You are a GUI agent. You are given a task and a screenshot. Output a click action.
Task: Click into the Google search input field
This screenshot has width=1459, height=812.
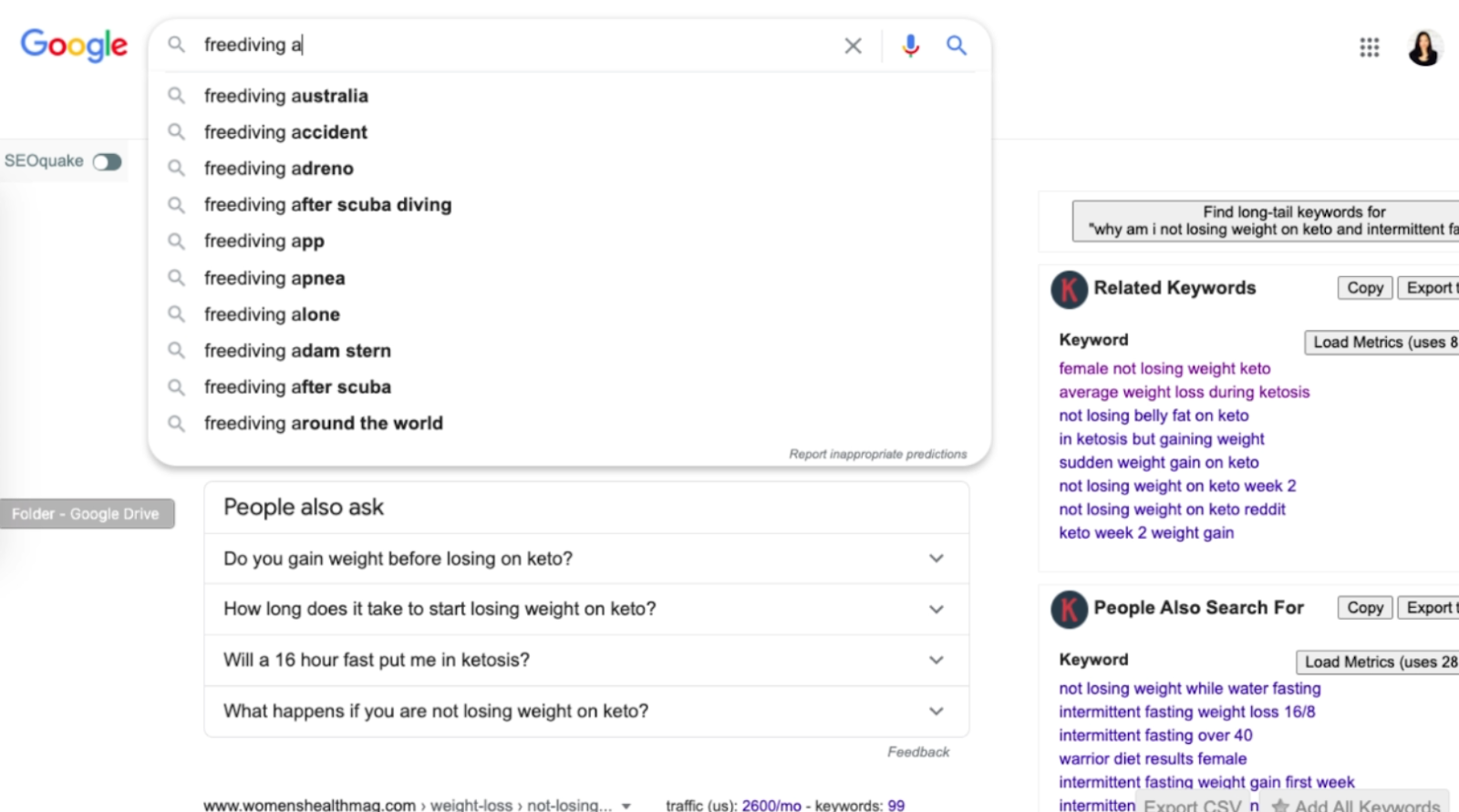511,45
